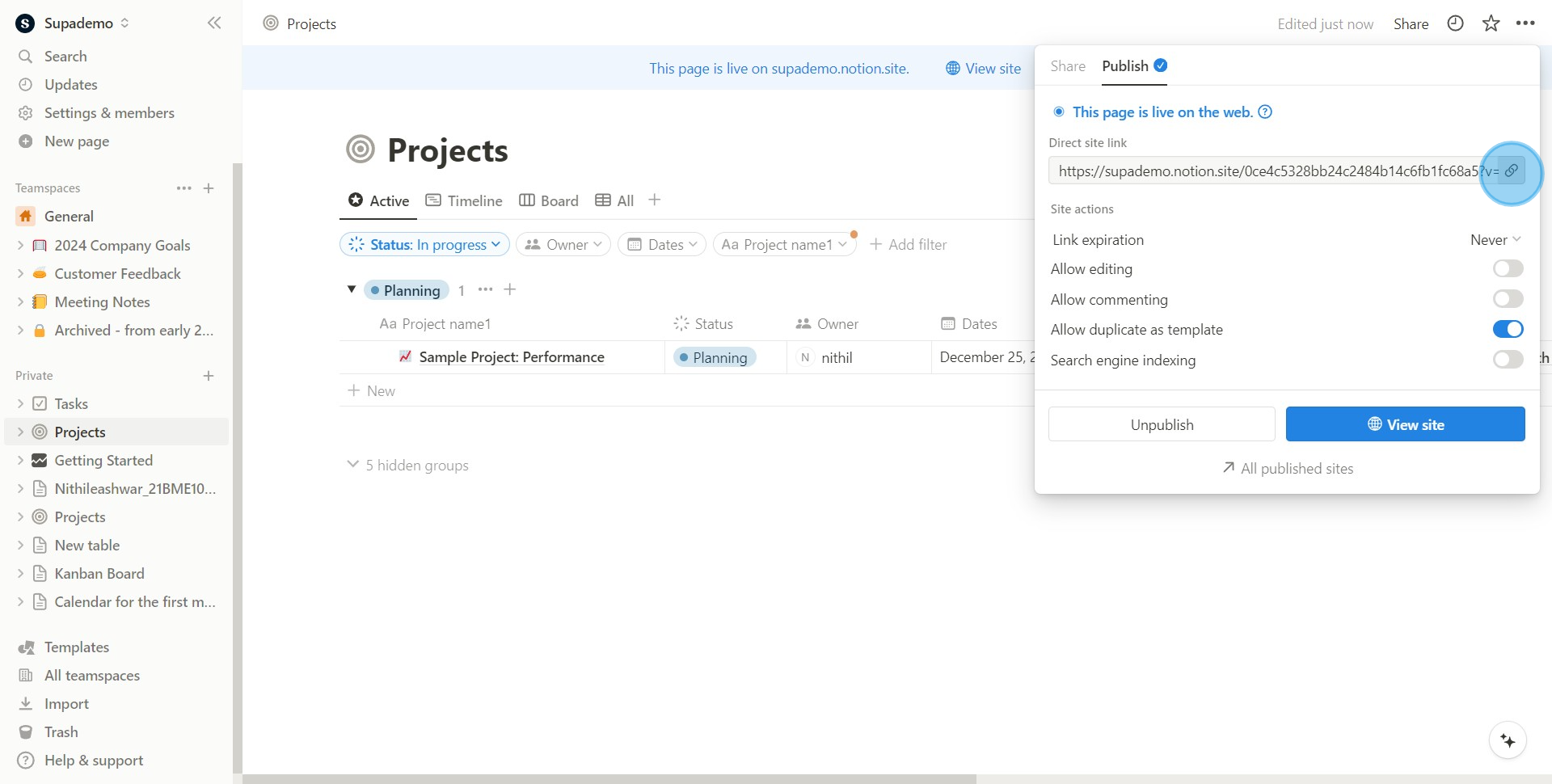Screen dimensions: 1552x784
Task: Click + New row in table
Action: click(x=371, y=391)
